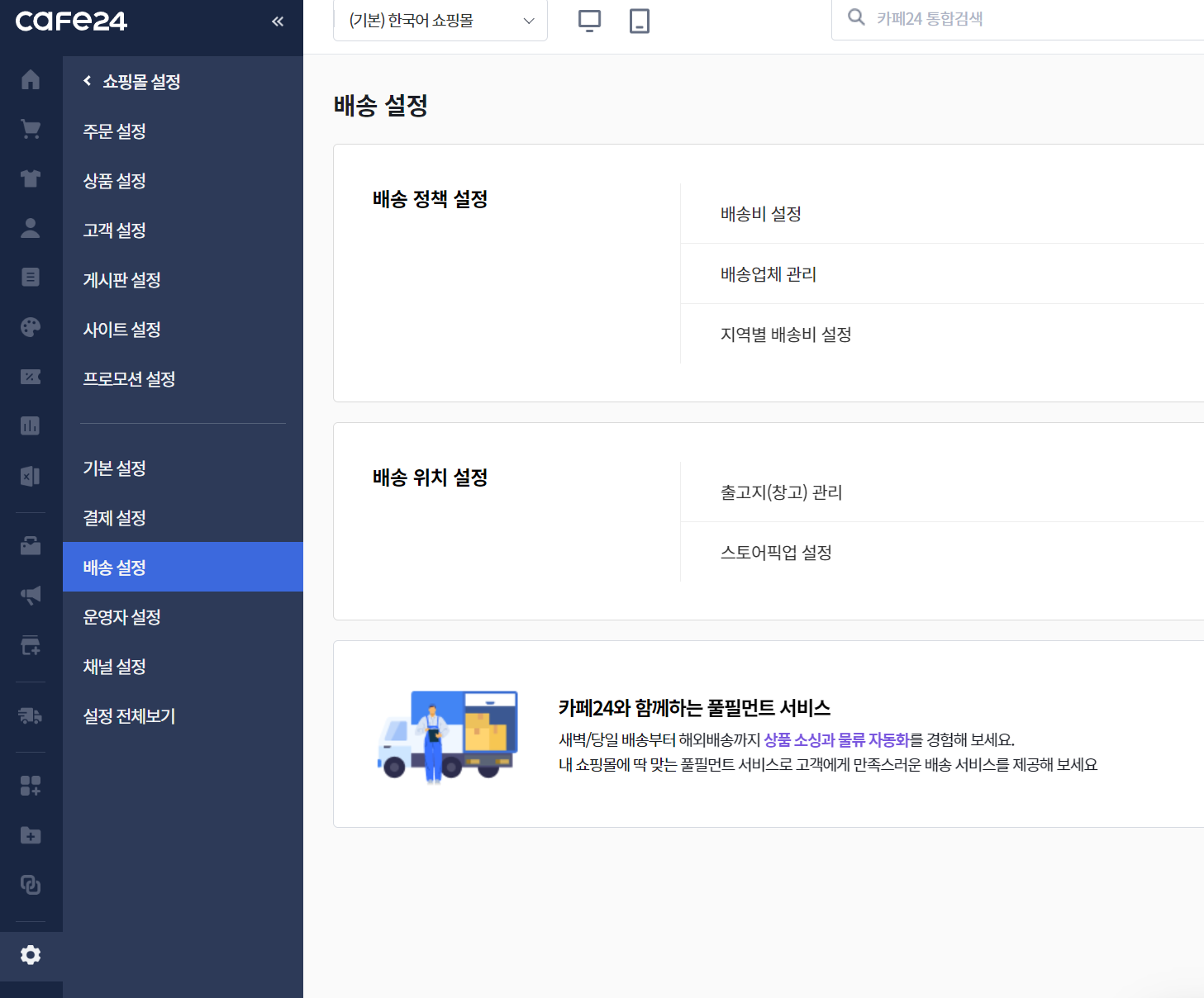
Task: Click the 배송 정책 설정 section title
Action: [431, 199]
